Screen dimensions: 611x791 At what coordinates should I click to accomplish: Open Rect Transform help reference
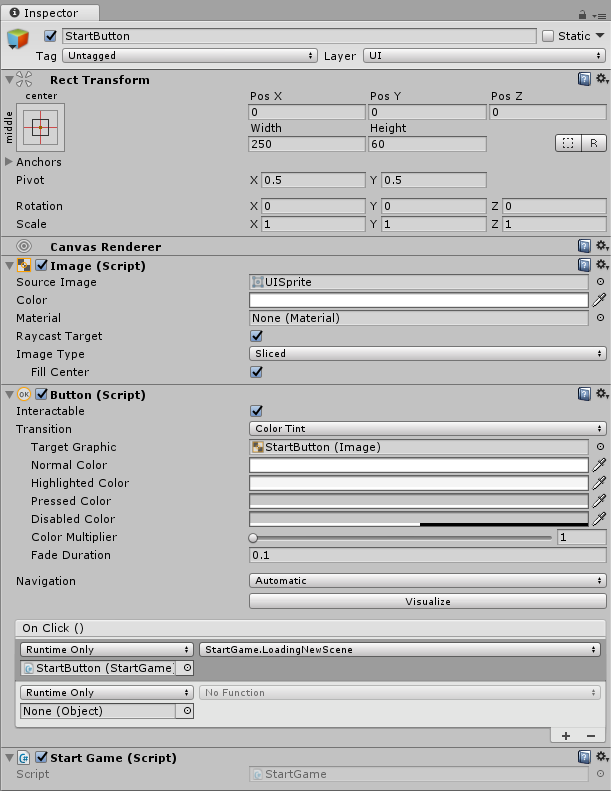584,79
